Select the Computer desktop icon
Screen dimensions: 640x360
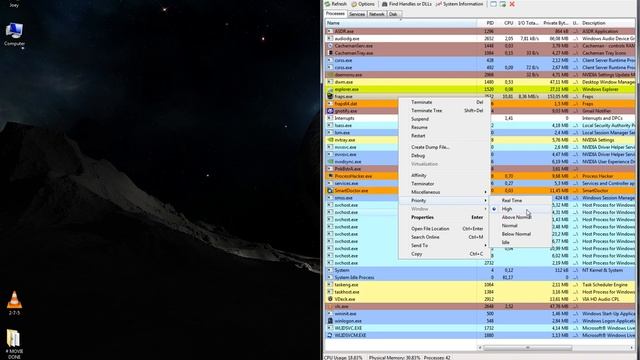14,34
